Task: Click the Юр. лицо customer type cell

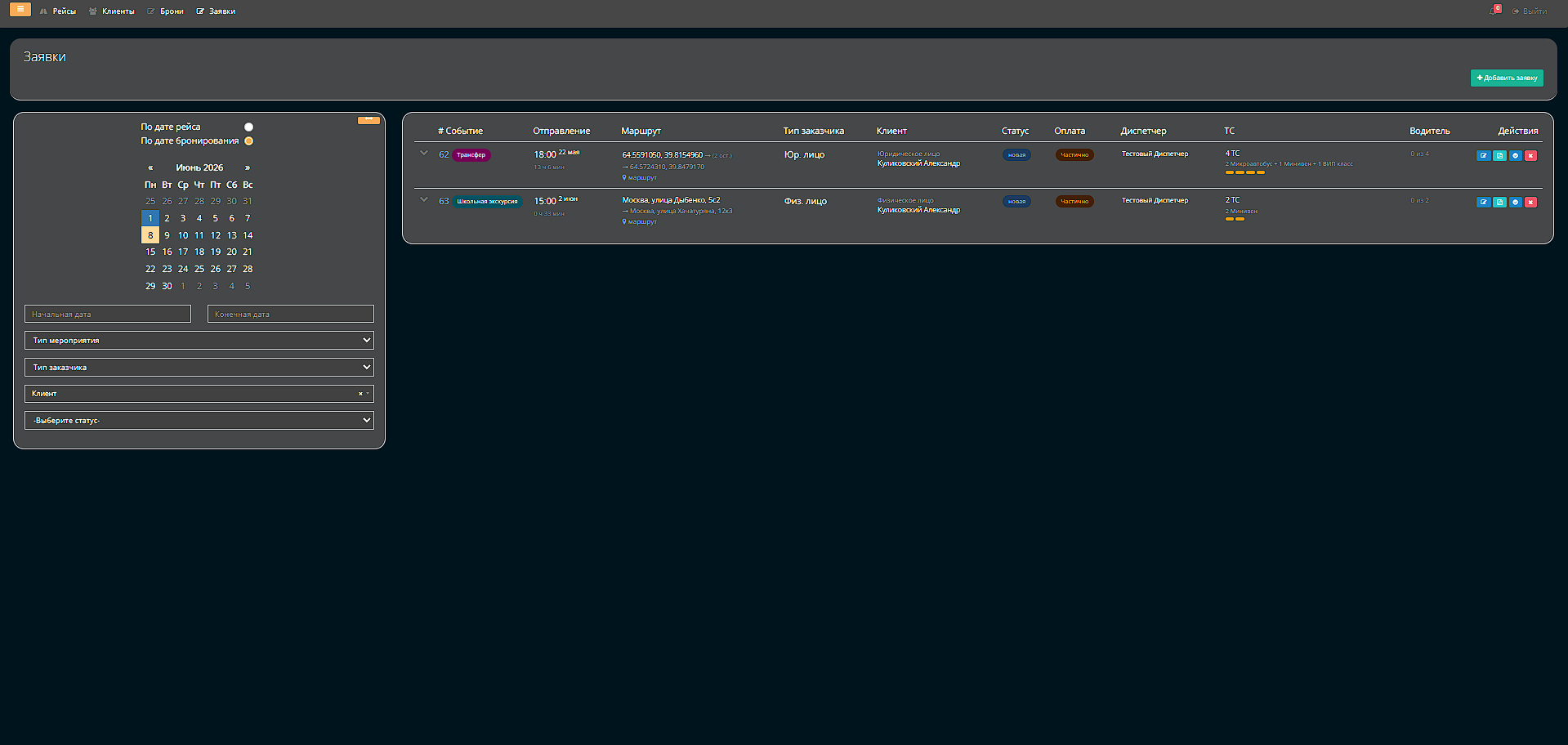Action: (x=804, y=154)
